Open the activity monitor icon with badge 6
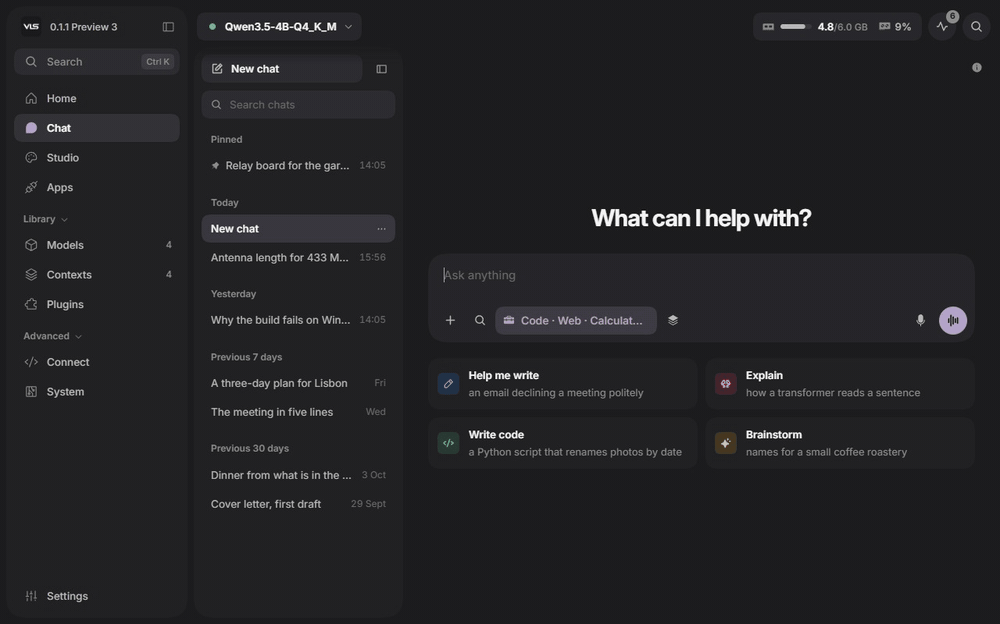The height and width of the screenshot is (624, 1000). [942, 27]
